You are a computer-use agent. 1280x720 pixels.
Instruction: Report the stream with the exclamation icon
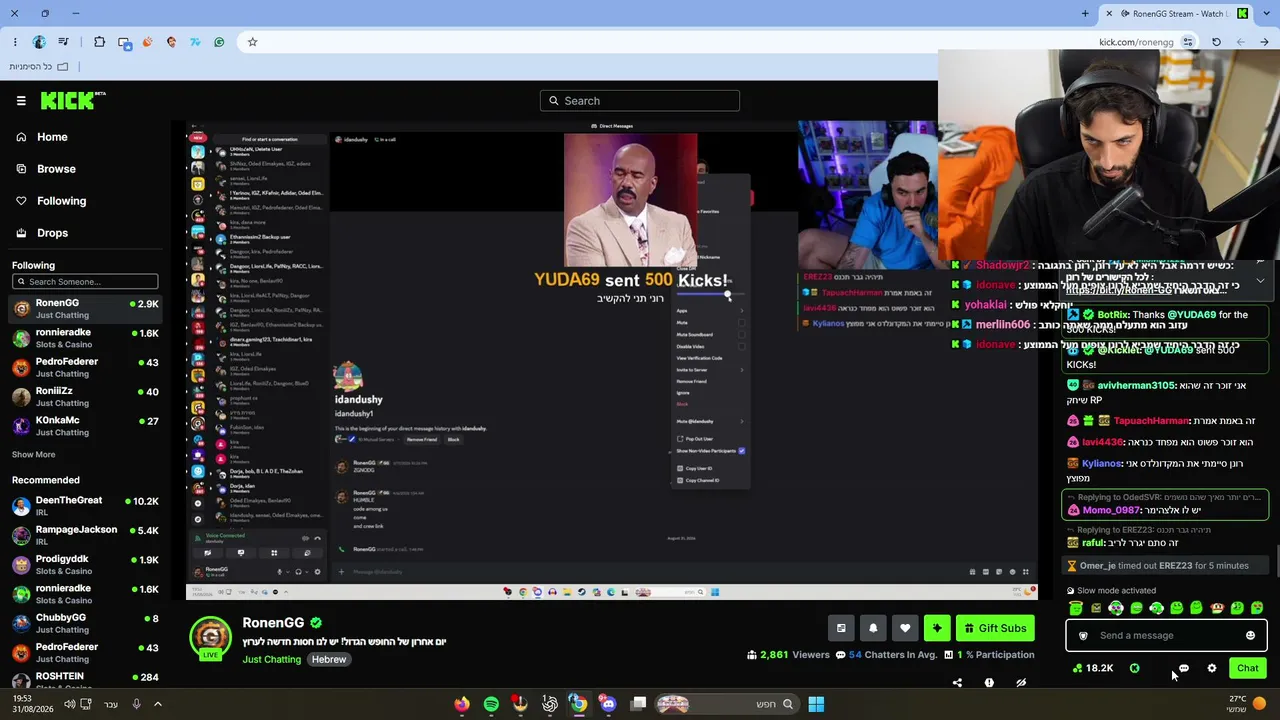tap(989, 683)
